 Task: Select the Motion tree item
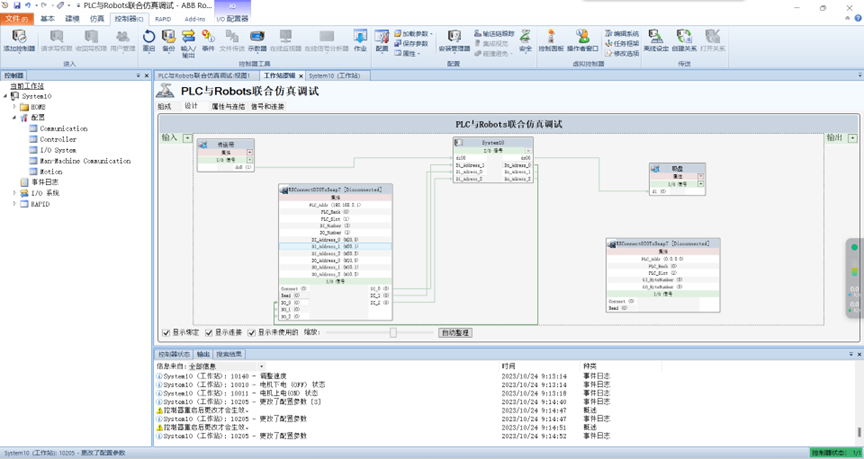51,172
